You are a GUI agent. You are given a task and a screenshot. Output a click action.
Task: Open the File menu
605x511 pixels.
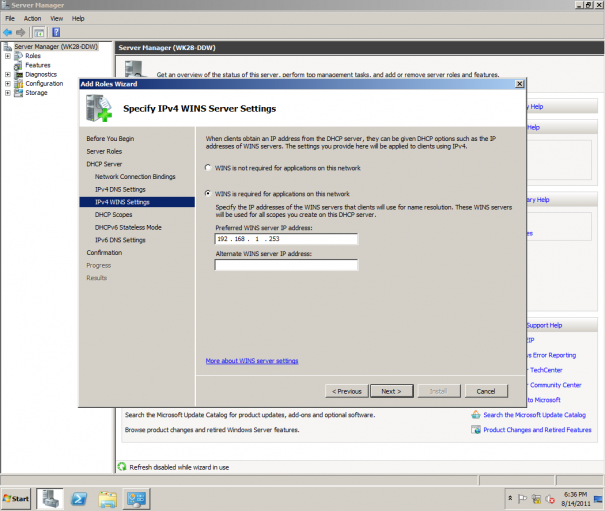coord(10,19)
